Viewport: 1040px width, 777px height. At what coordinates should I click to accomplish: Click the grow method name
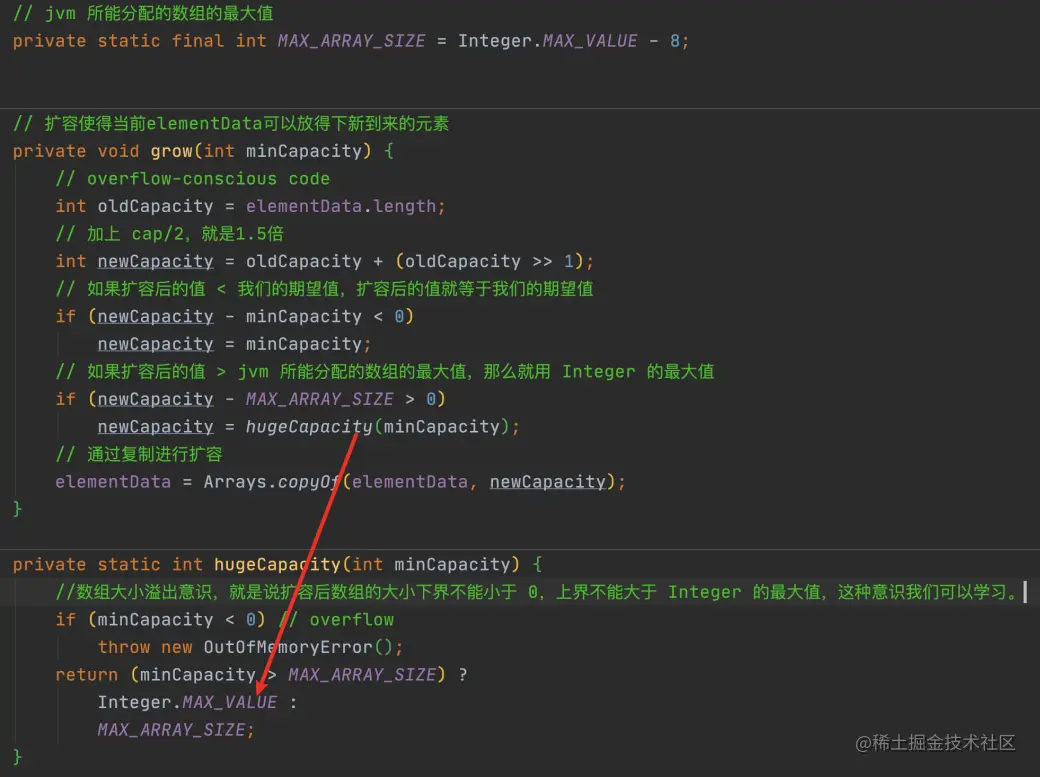click(171, 151)
